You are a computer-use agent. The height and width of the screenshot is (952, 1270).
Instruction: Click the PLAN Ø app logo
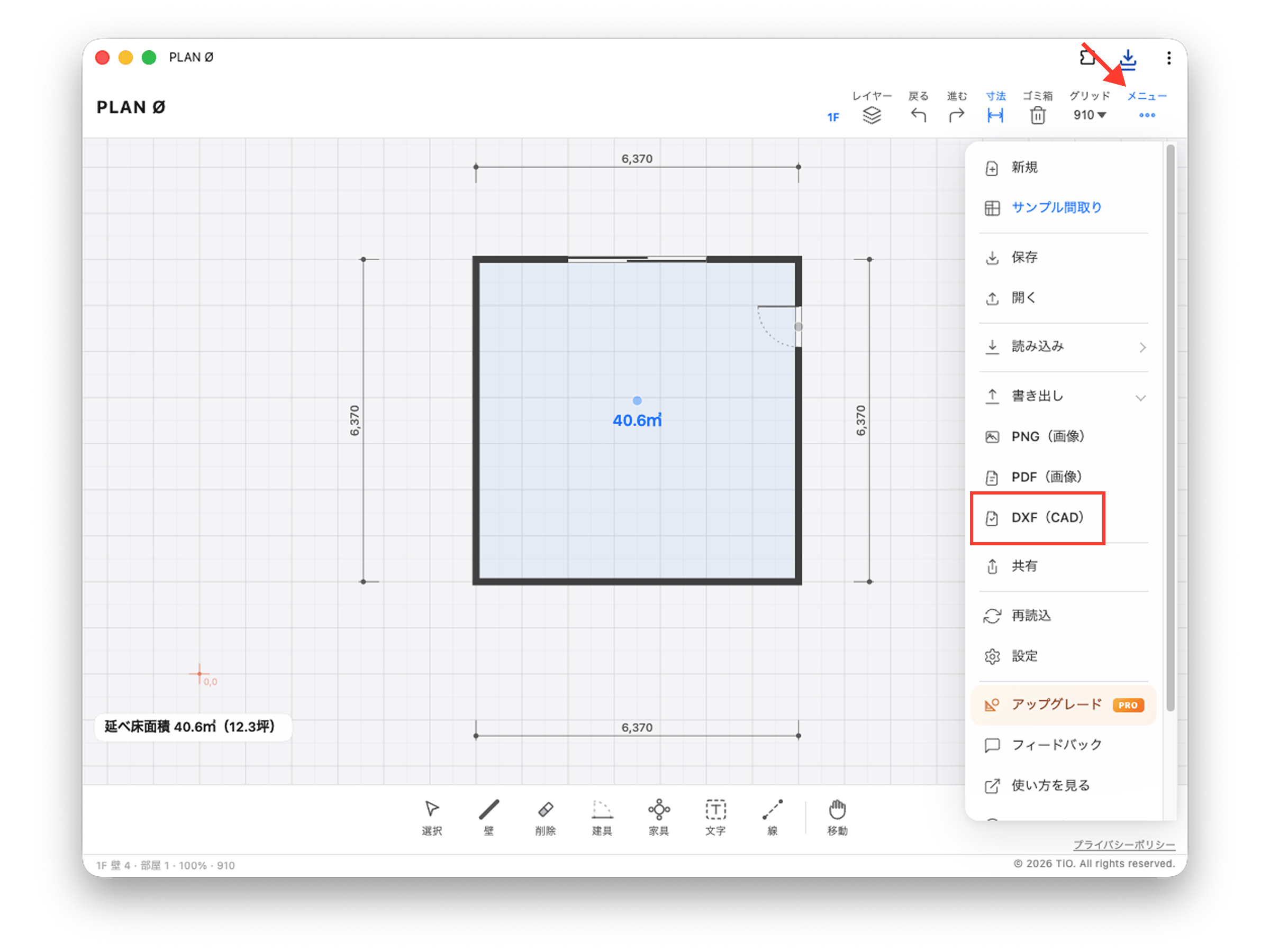coord(131,107)
